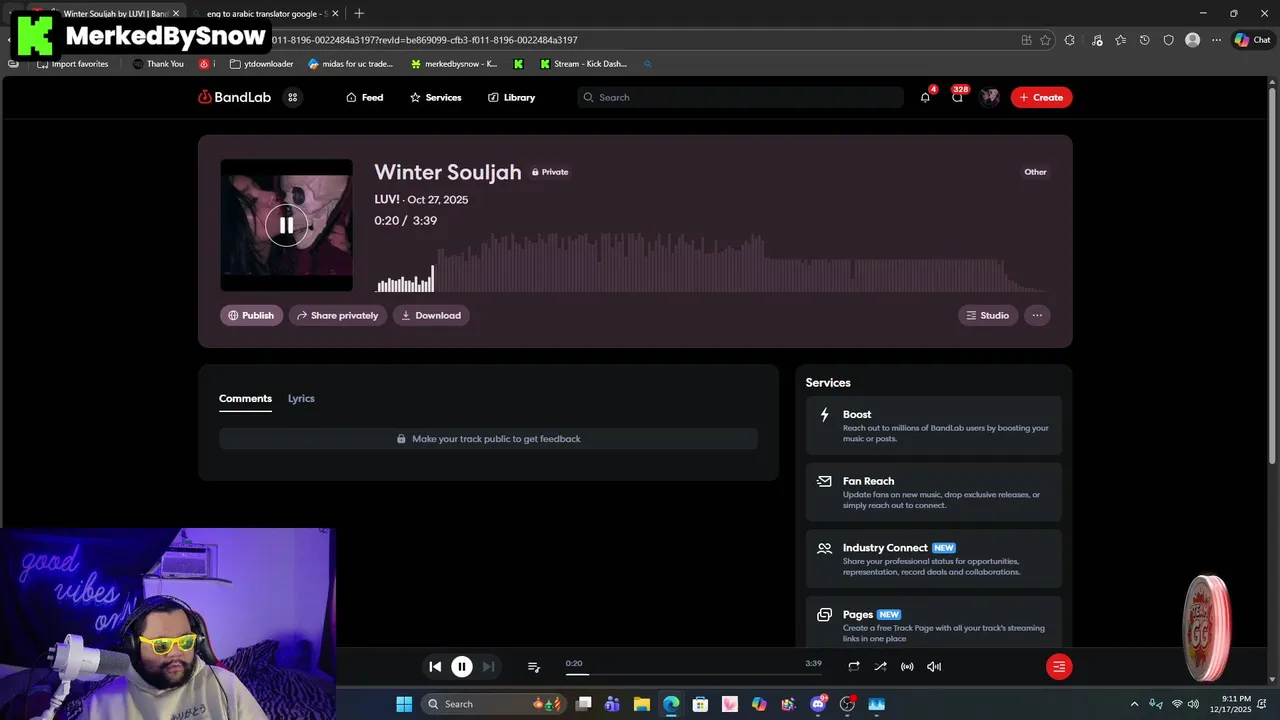This screenshot has height=720, width=1280.
Task: Open the user profile avatar menu
Action: (x=990, y=97)
